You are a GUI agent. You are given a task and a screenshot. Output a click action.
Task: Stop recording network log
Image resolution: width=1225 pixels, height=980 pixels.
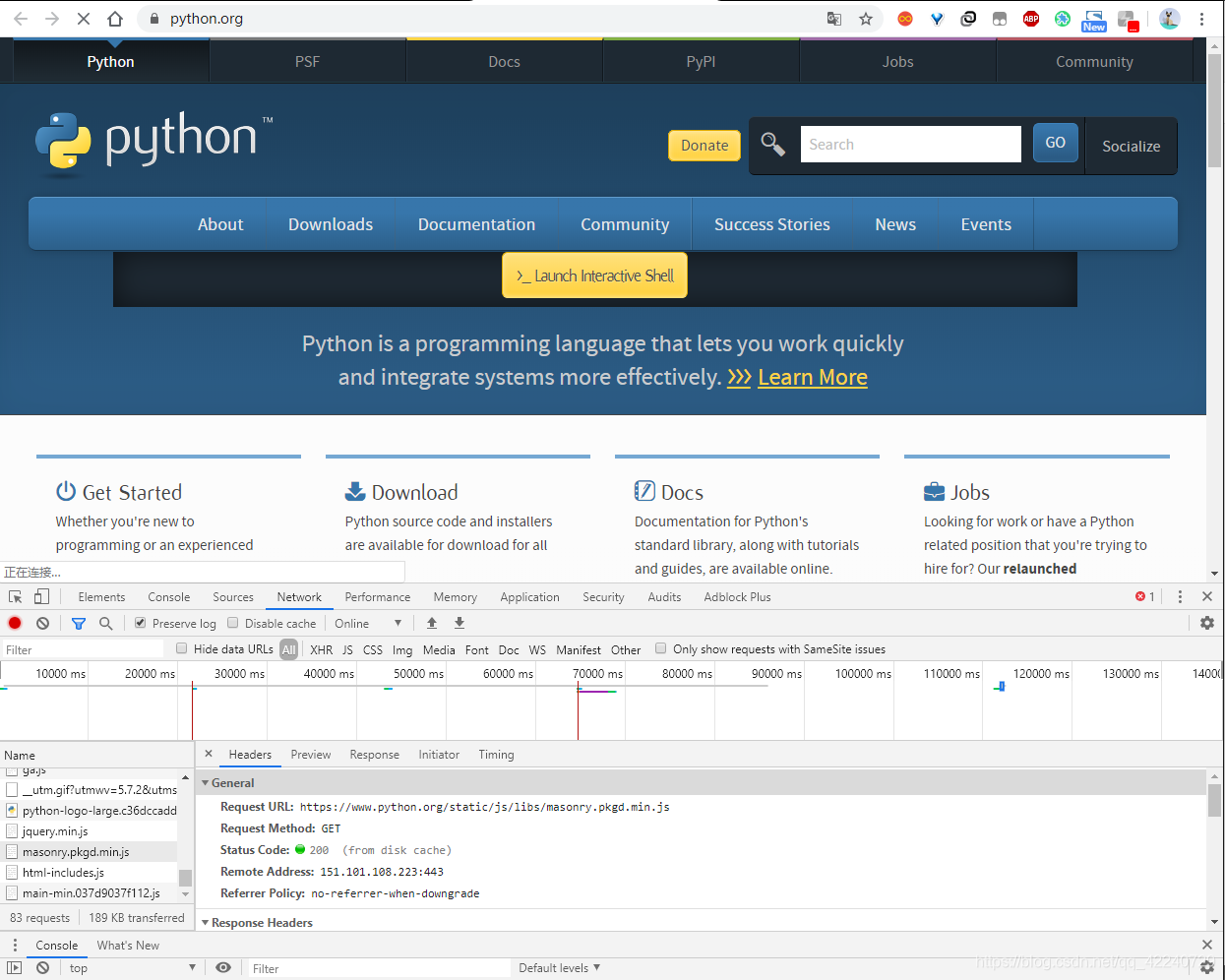coord(15,623)
